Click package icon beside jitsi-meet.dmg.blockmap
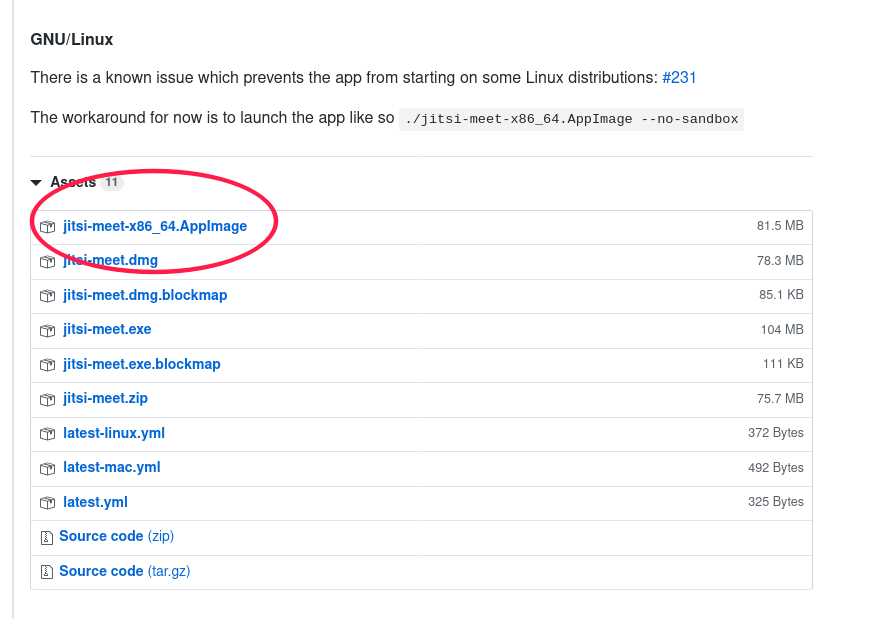882x619 pixels. [x=47, y=296]
